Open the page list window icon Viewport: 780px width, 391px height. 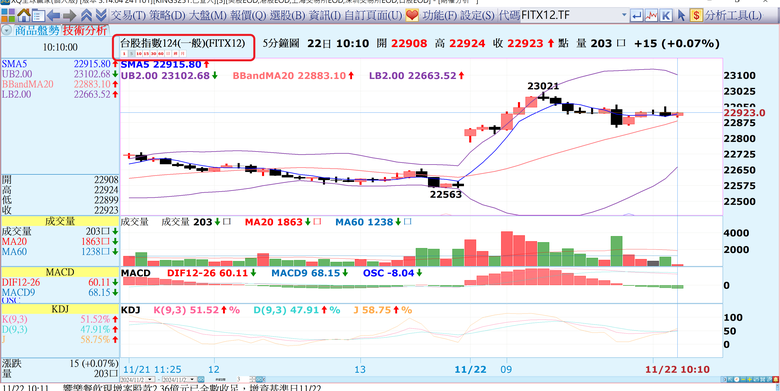(x=38, y=15)
